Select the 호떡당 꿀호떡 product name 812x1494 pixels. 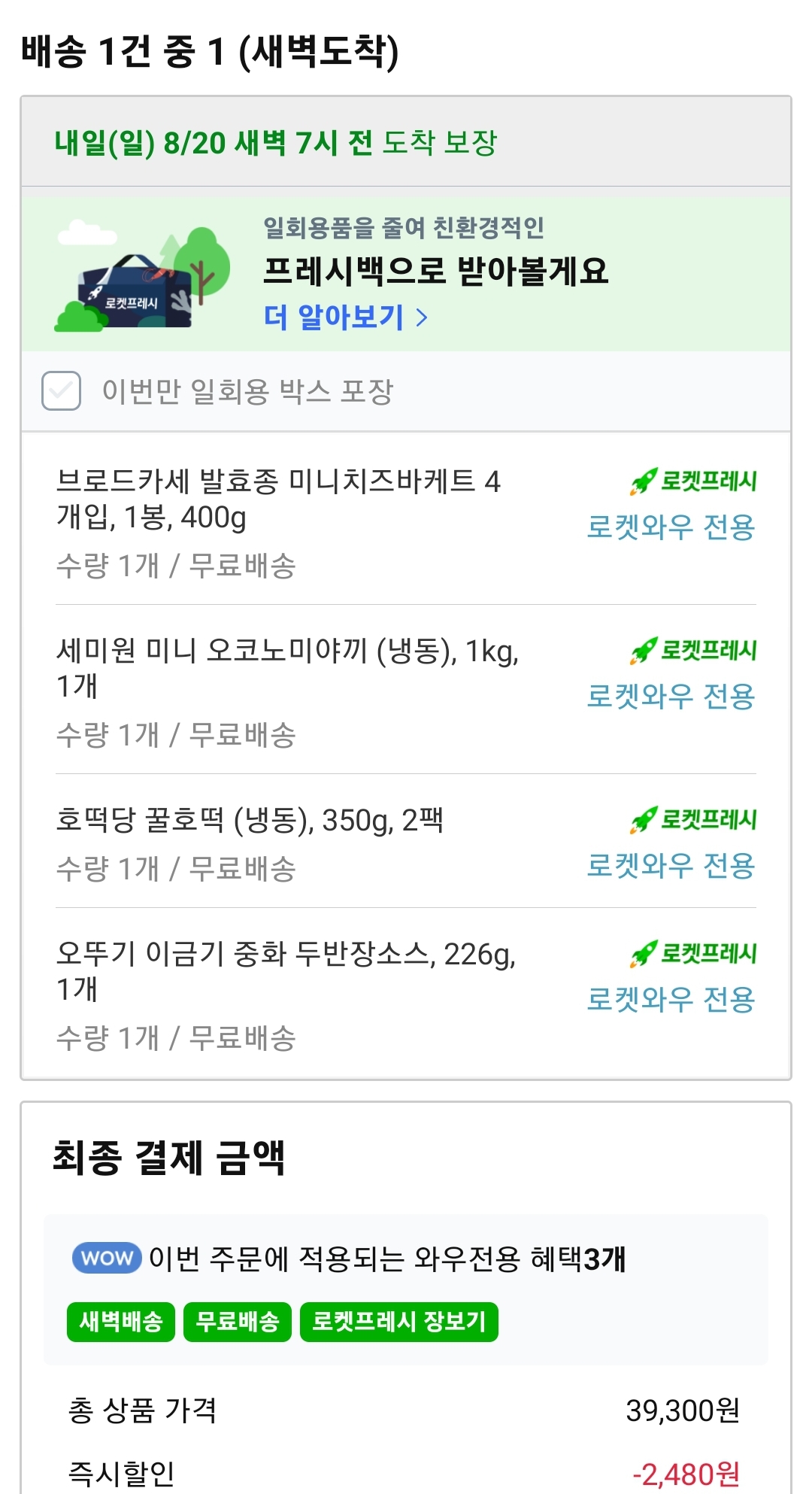click(250, 820)
